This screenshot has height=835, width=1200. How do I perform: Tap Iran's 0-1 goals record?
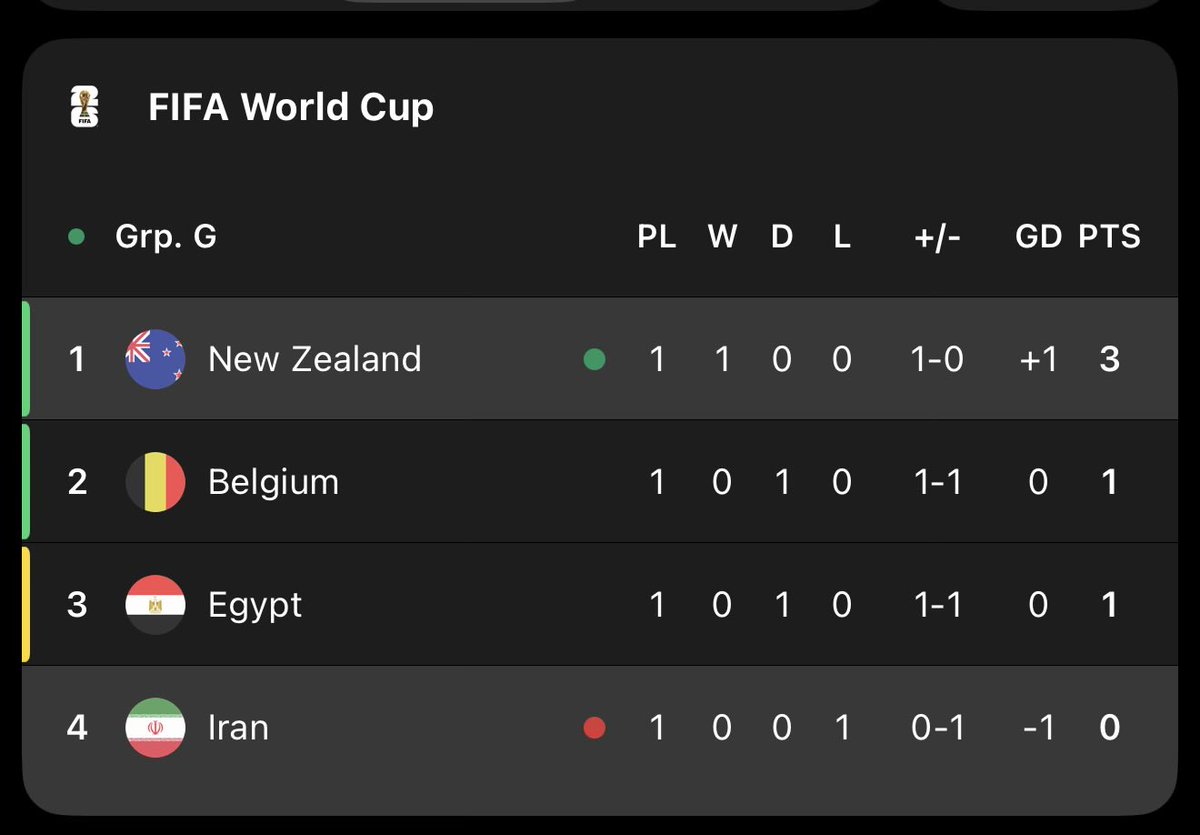(x=937, y=727)
